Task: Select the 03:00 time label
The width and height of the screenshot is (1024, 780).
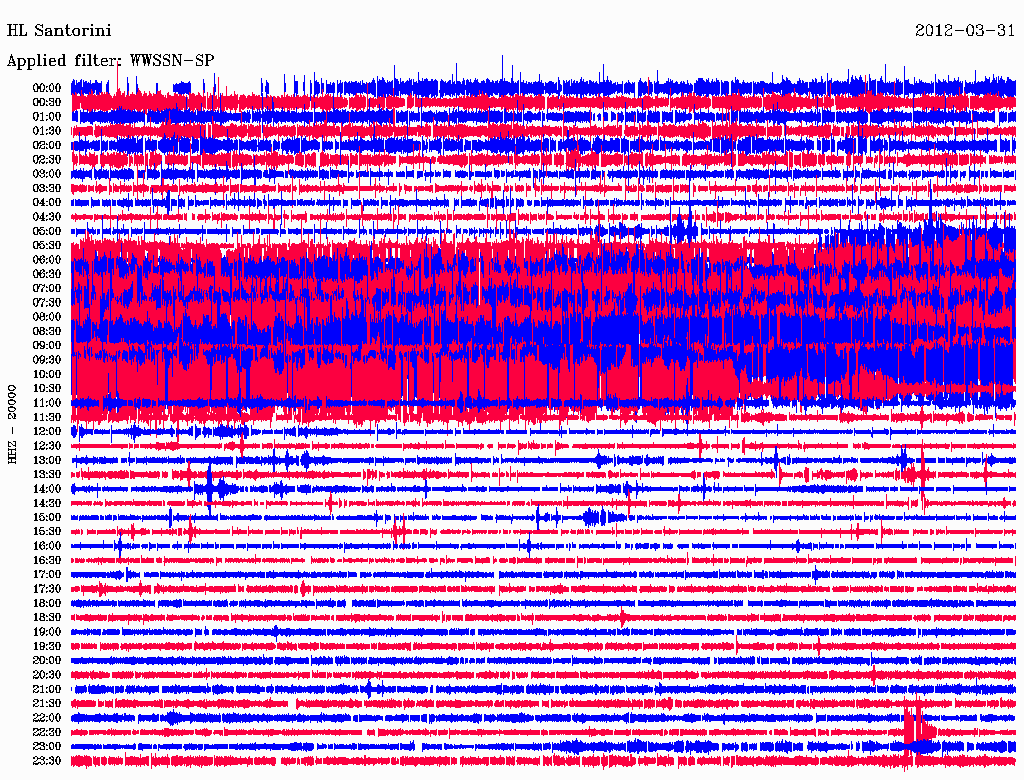Action: [x=47, y=174]
